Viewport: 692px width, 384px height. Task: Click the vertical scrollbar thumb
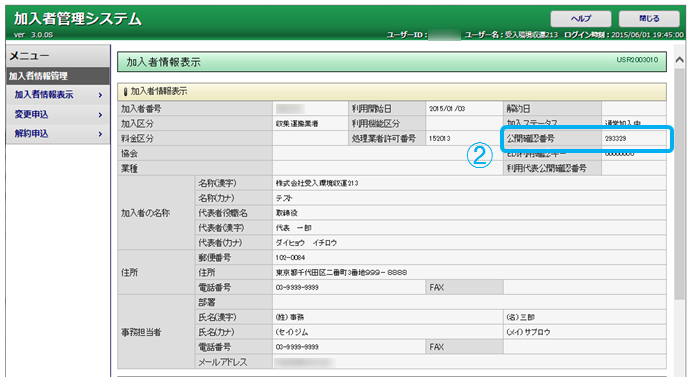point(680,183)
